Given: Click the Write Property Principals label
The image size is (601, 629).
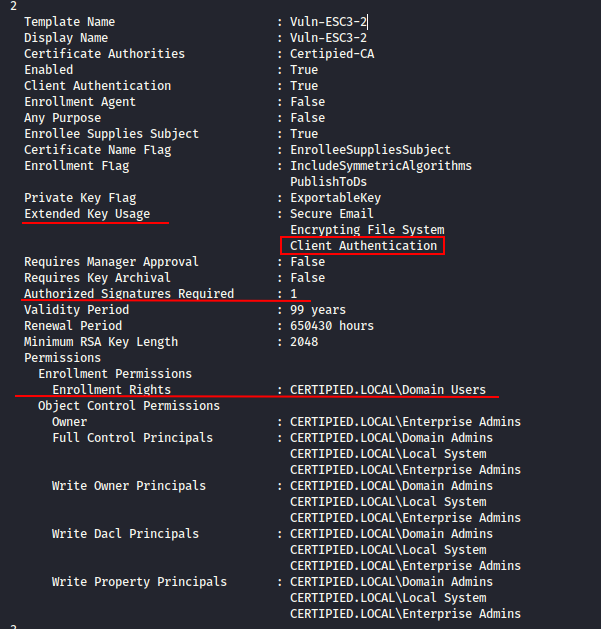Looking at the screenshot, I should click(139, 582).
